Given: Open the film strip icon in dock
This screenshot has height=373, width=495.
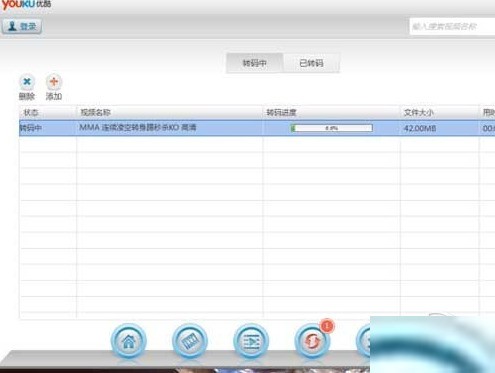Looking at the screenshot, I should [190, 341].
